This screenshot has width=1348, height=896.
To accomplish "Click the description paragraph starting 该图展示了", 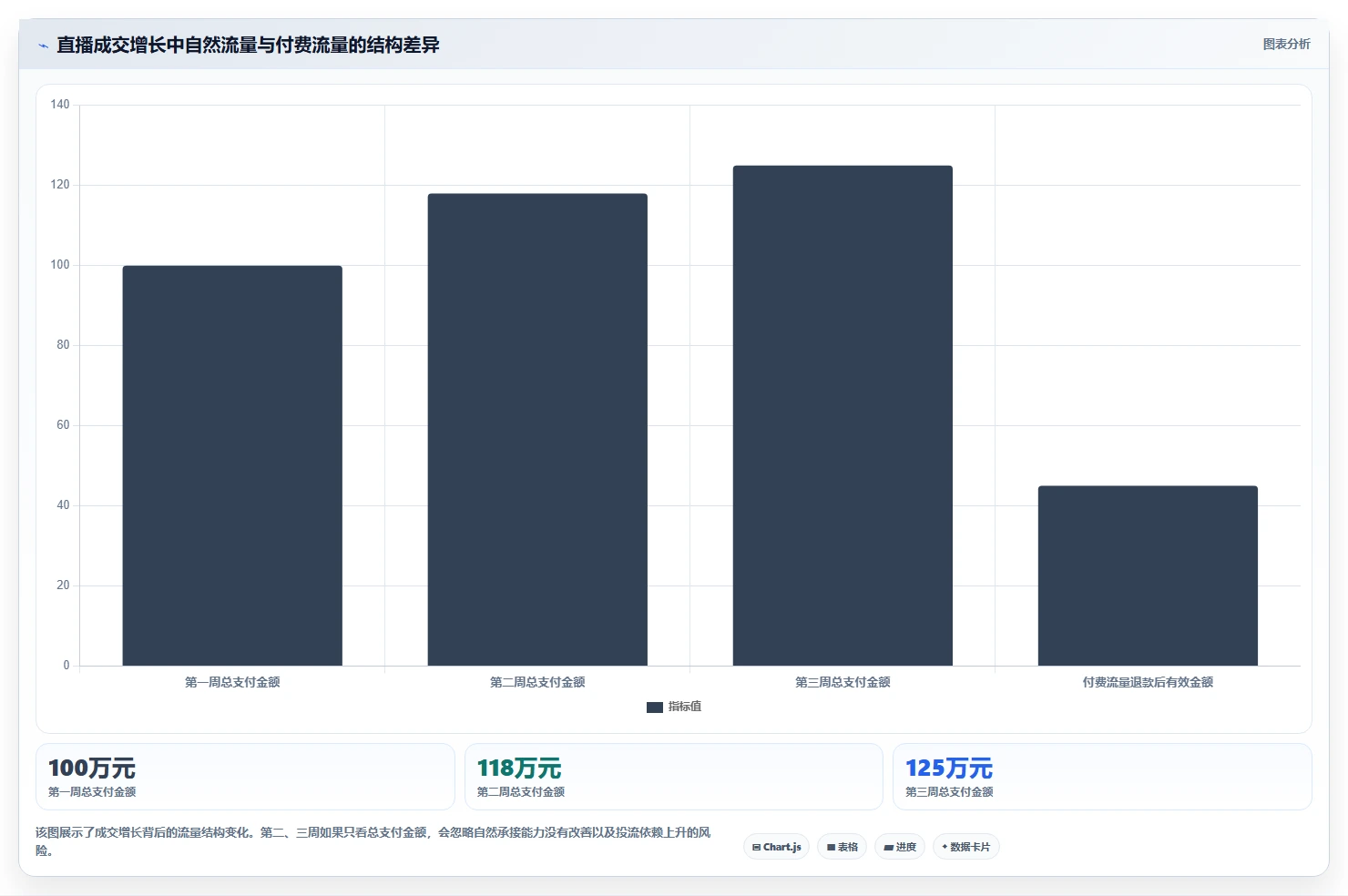I will (x=373, y=841).
